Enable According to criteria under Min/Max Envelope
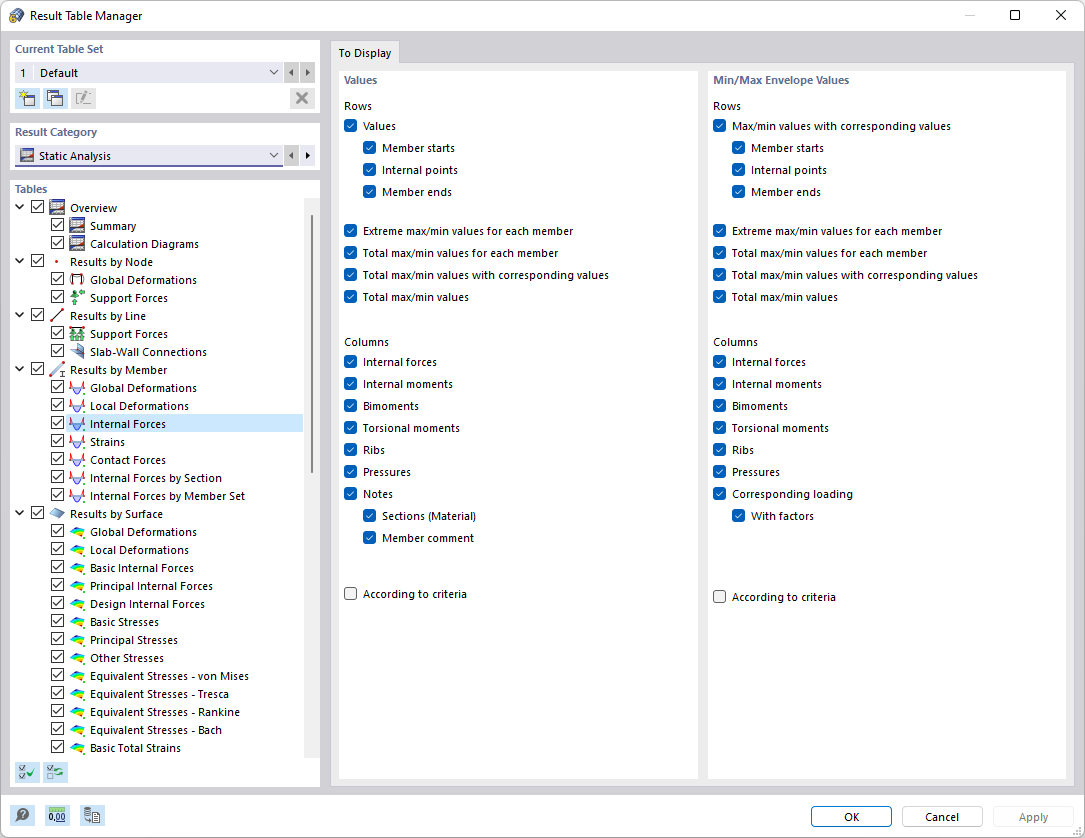This screenshot has height=838, width=1085. pos(719,596)
